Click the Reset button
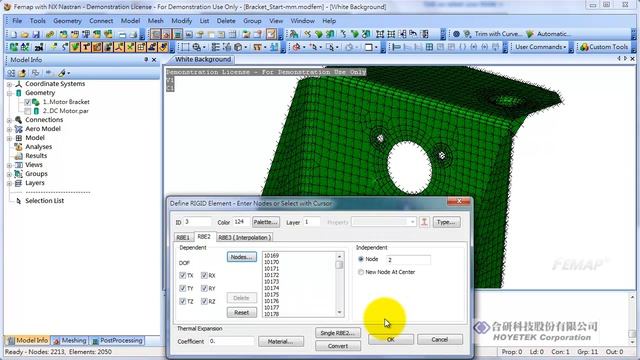Viewport: 640px width, 360px height. pos(242,313)
